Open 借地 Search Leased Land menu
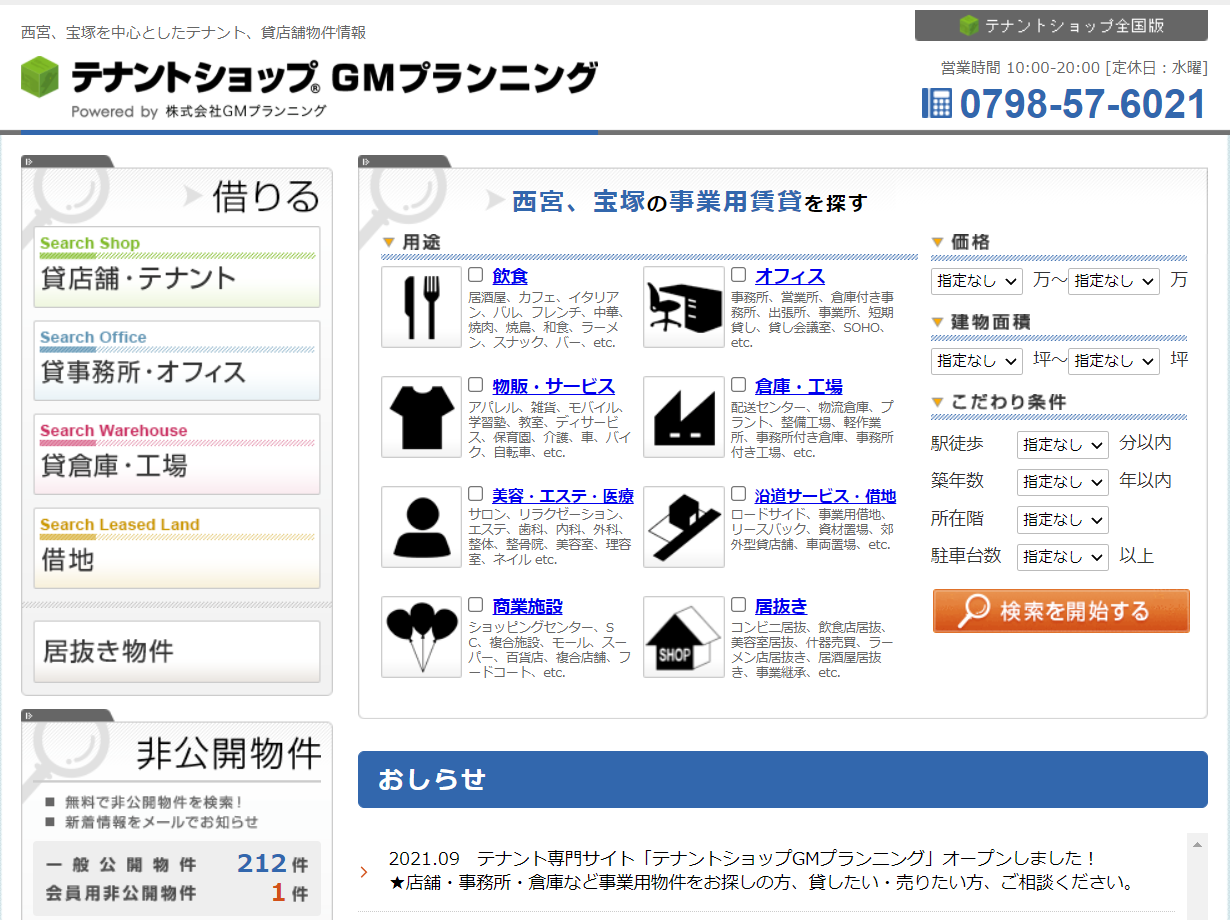The height and width of the screenshot is (920, 1230). click(x=177, y=548)
